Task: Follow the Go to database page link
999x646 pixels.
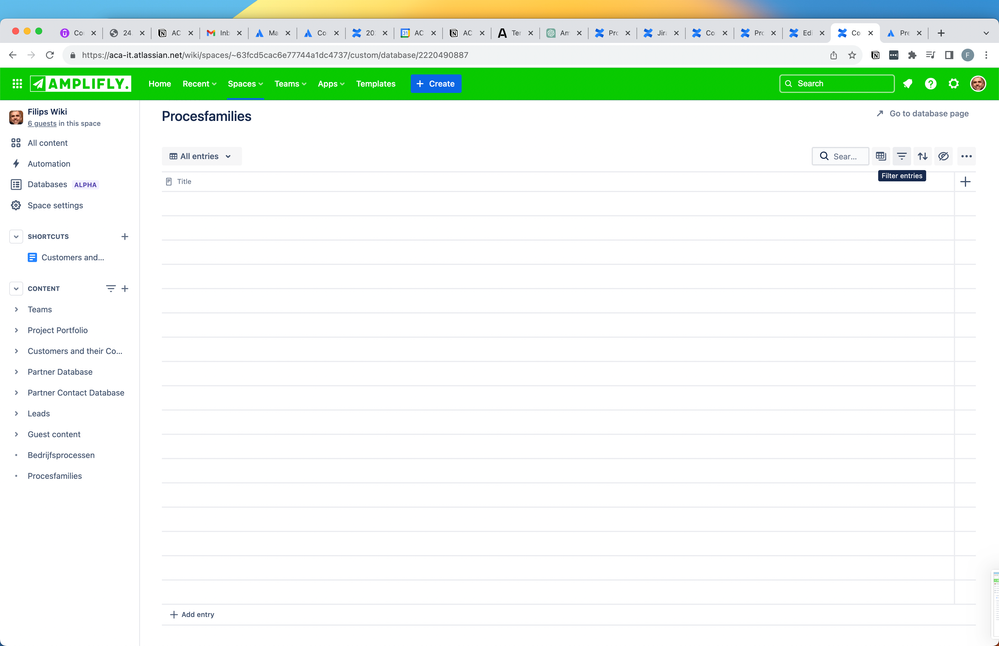Action: coord(923,113)
